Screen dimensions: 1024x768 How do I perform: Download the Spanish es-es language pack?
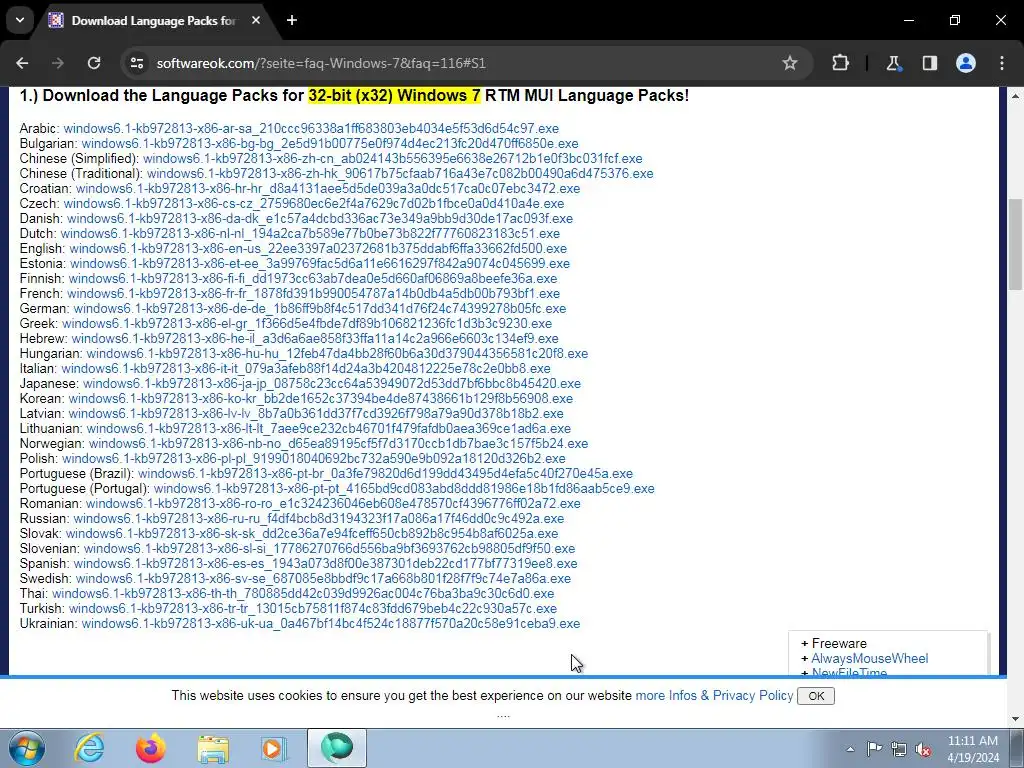[325, 564]
